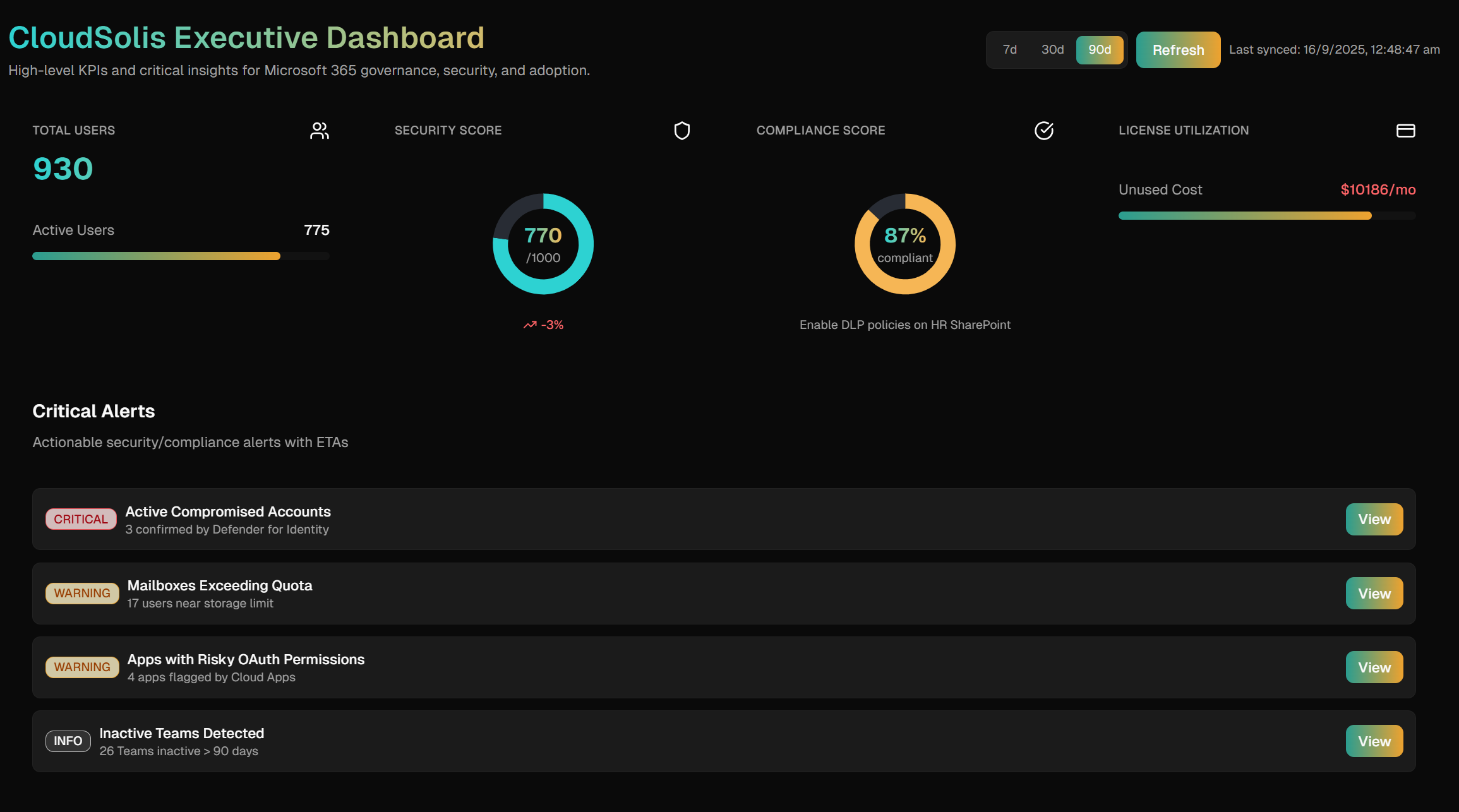This screenshot has height=812, width=1459.
Task: Click the INFO badge on Inactive Teams Detected
Action: click(x=68, y=741)
